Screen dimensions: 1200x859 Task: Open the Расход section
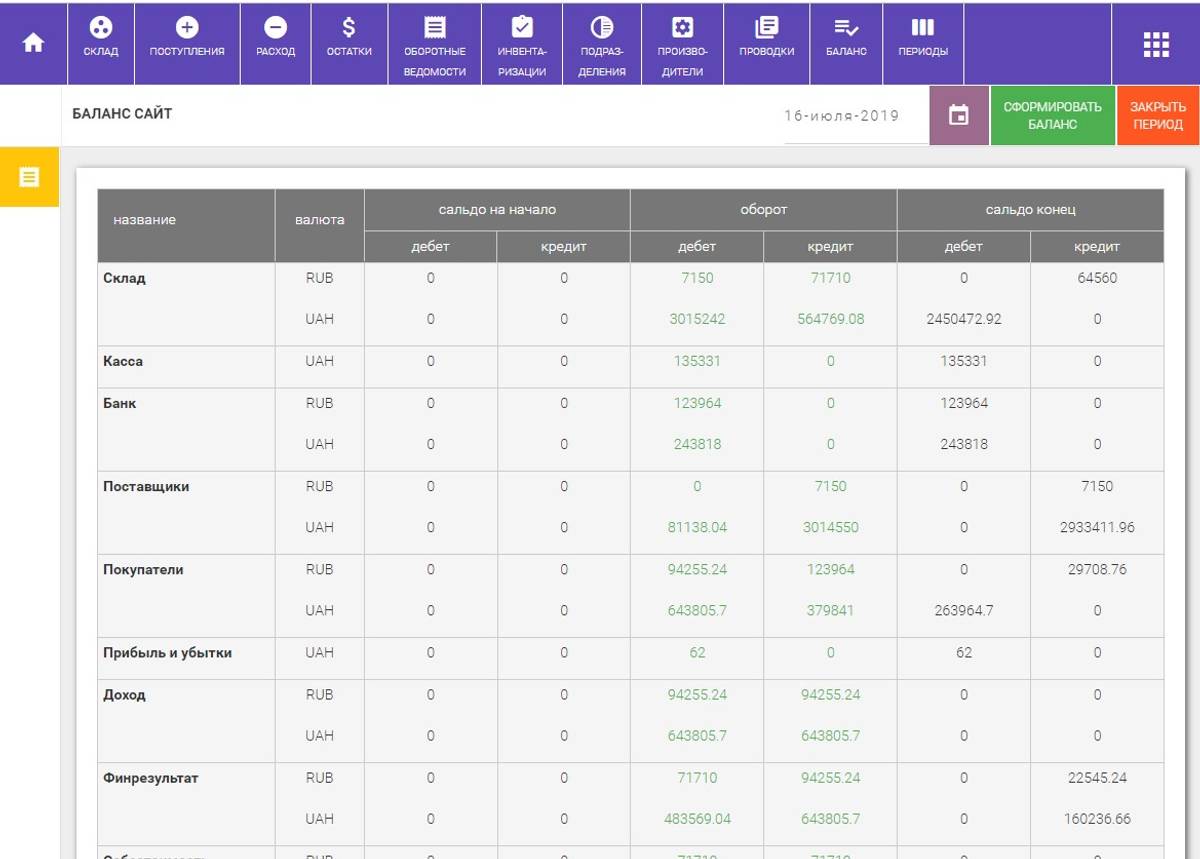pos(276,43)
